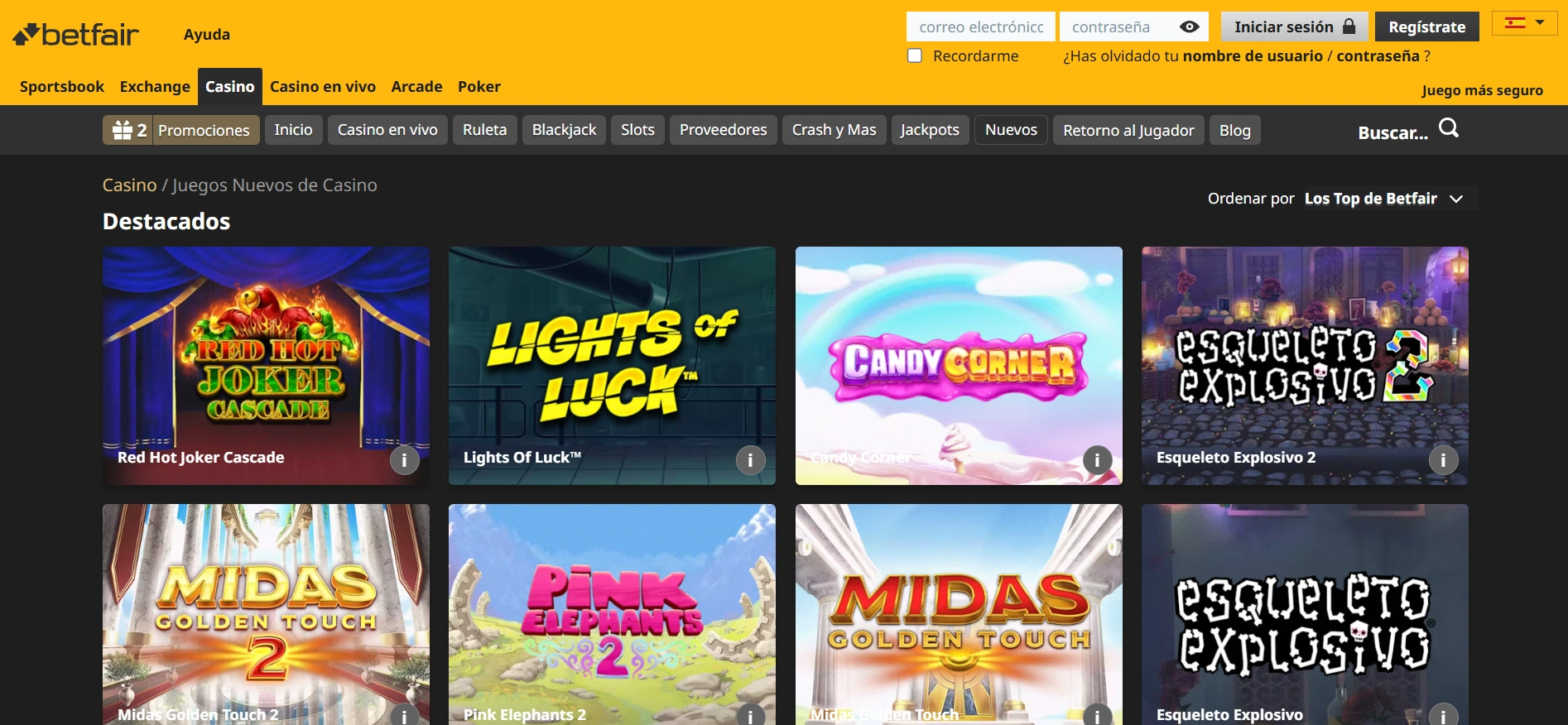
Task: Open the Jackpots category
Action: pyautogui.click(x=931, y=130)
